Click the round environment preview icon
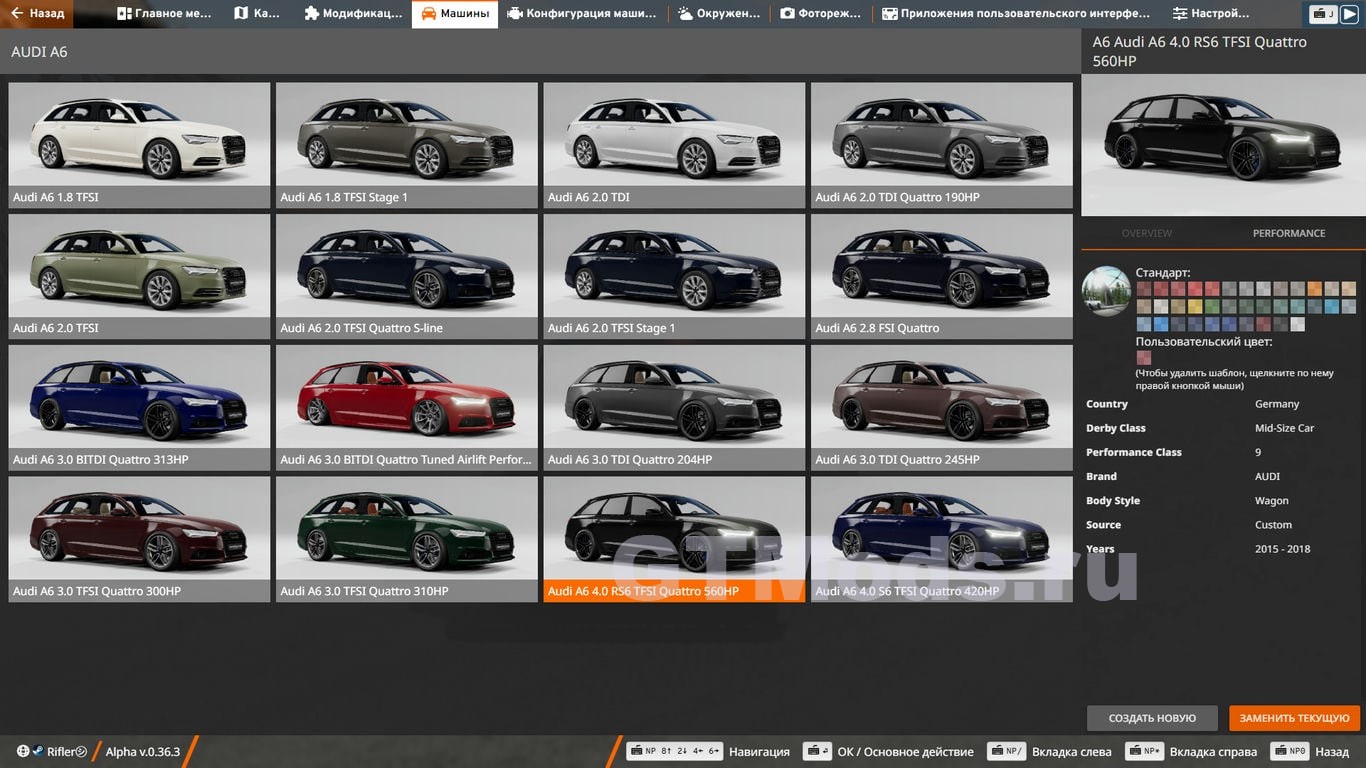Viewport: 1366px width, 768px height. (1106, 291)
